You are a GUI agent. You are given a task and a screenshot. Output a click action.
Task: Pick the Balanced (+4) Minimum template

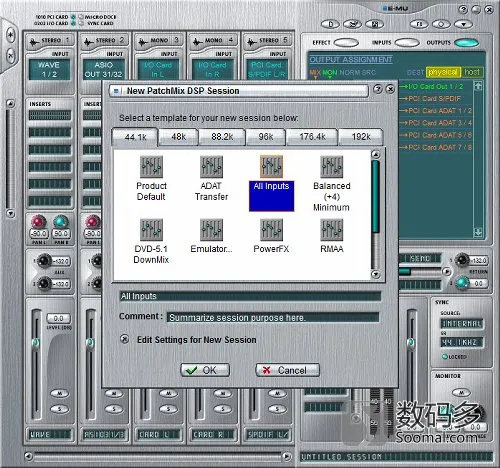pos(331,167)
